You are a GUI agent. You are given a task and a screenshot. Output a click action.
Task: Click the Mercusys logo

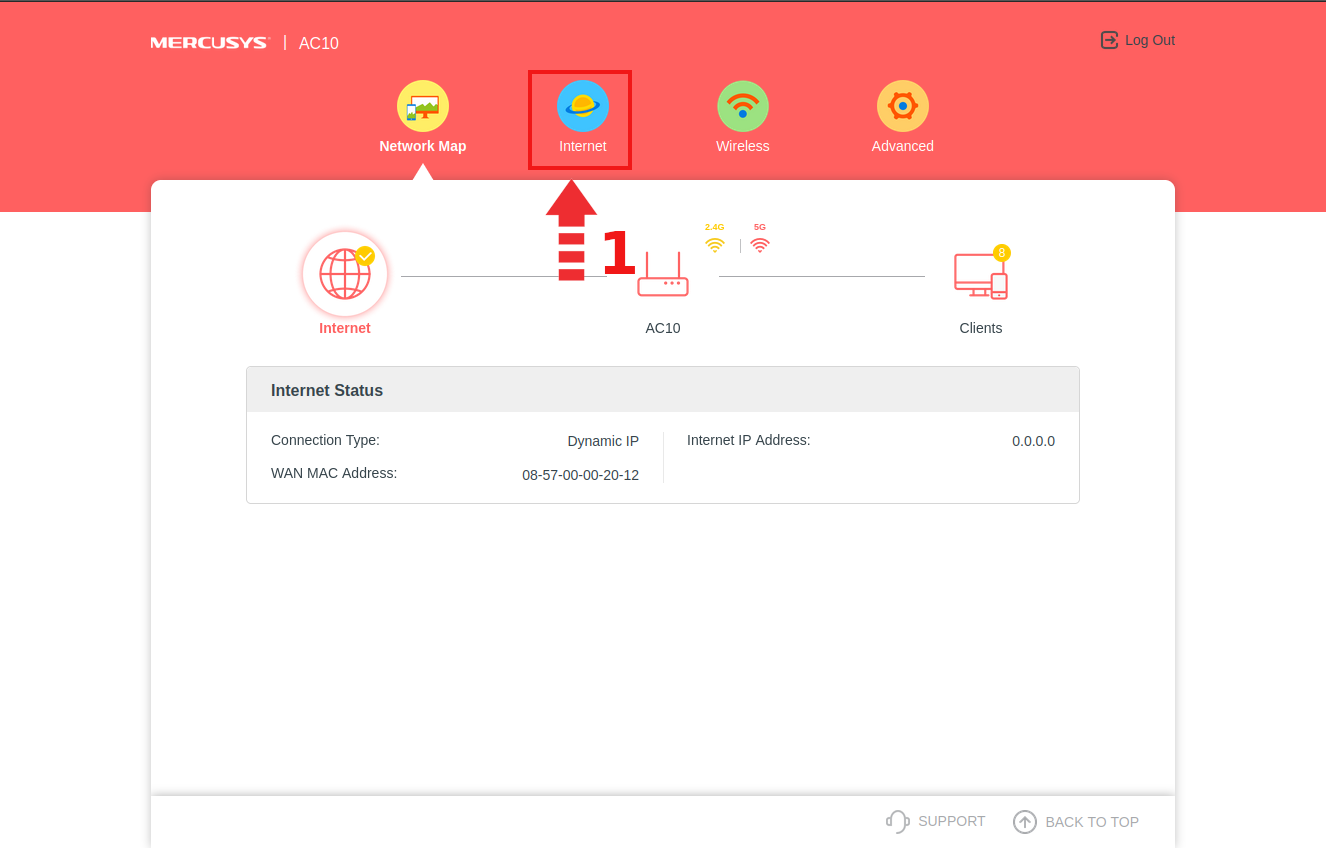[x=210, y=43]
